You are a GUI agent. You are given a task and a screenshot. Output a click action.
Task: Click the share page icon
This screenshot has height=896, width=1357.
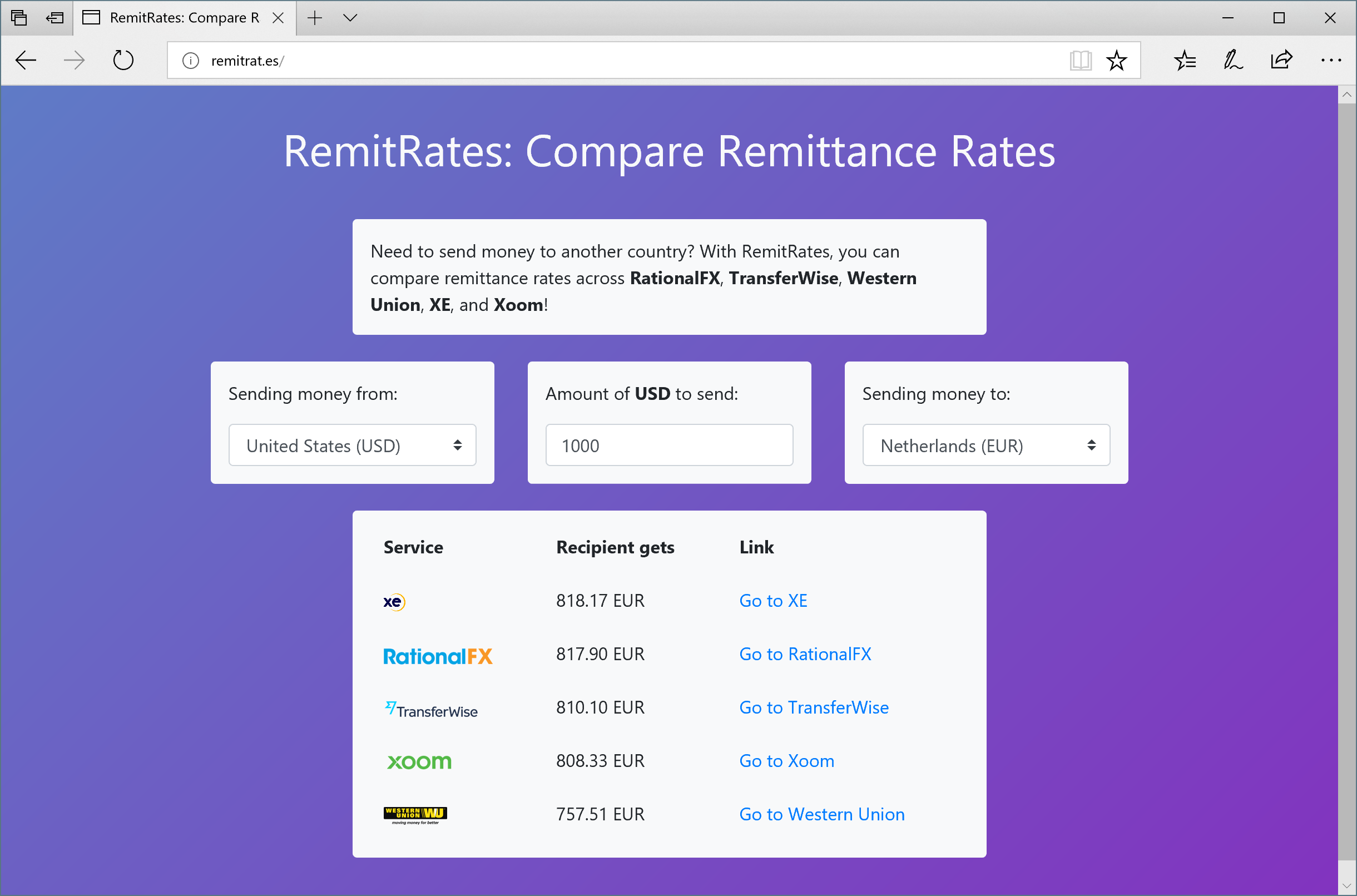click(1281, 60)
